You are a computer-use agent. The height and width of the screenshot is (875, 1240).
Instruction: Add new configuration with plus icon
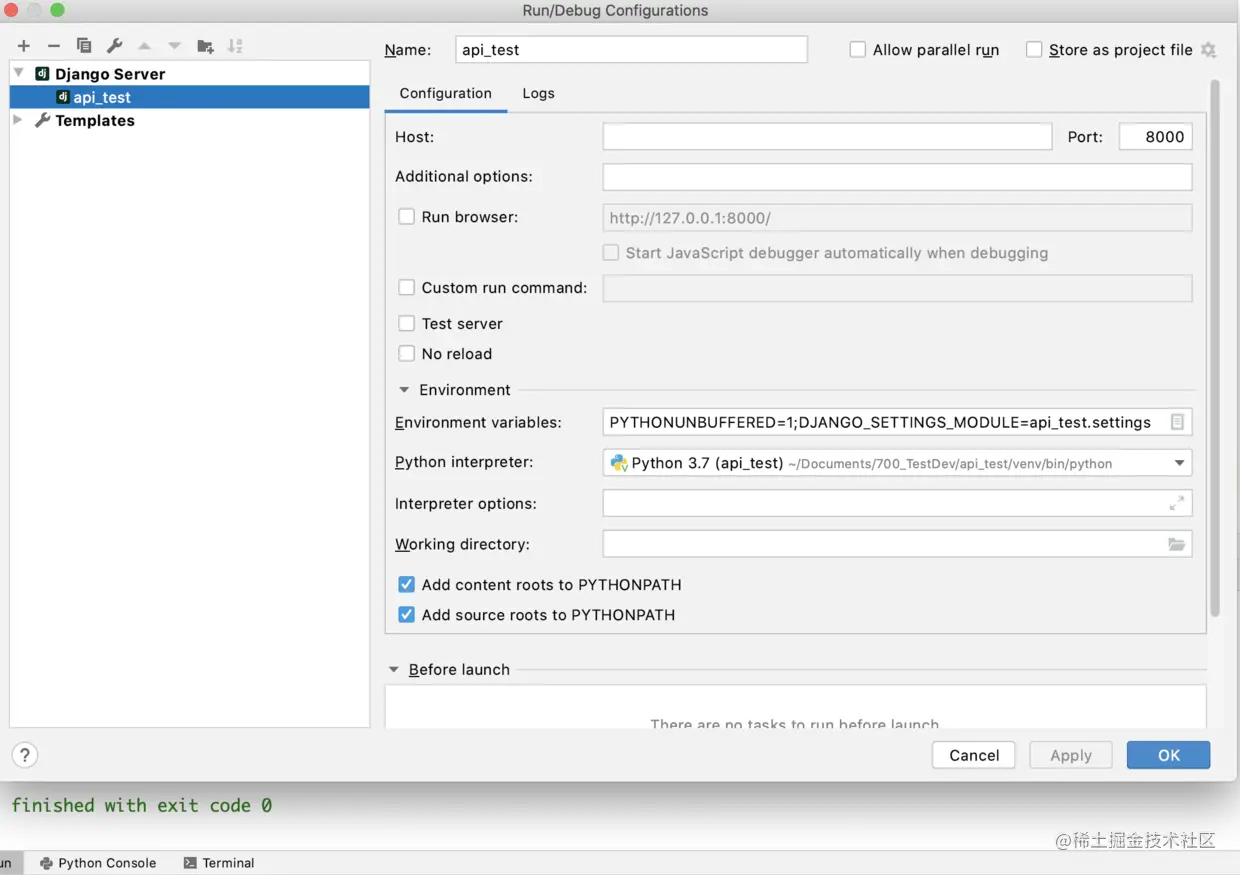24,46
